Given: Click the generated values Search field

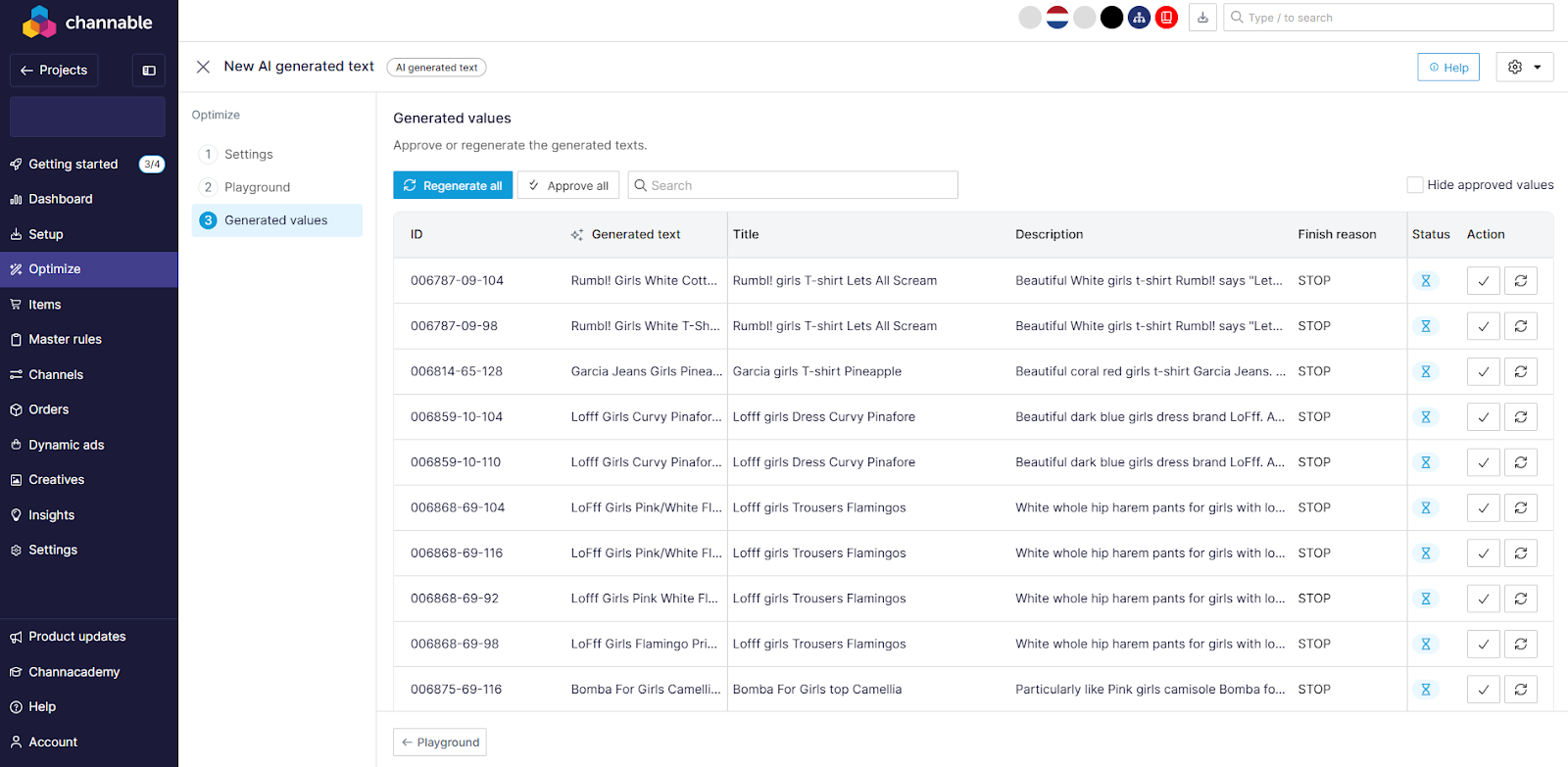Looking at the screenshot, I should 794,185.
